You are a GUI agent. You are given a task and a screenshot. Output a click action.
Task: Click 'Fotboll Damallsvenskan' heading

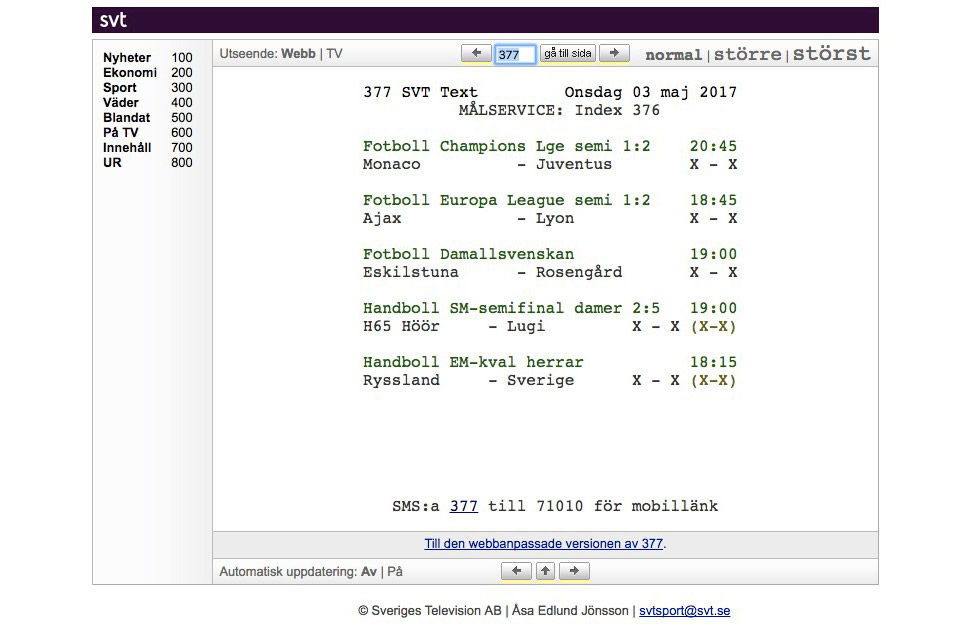(469, 254)
